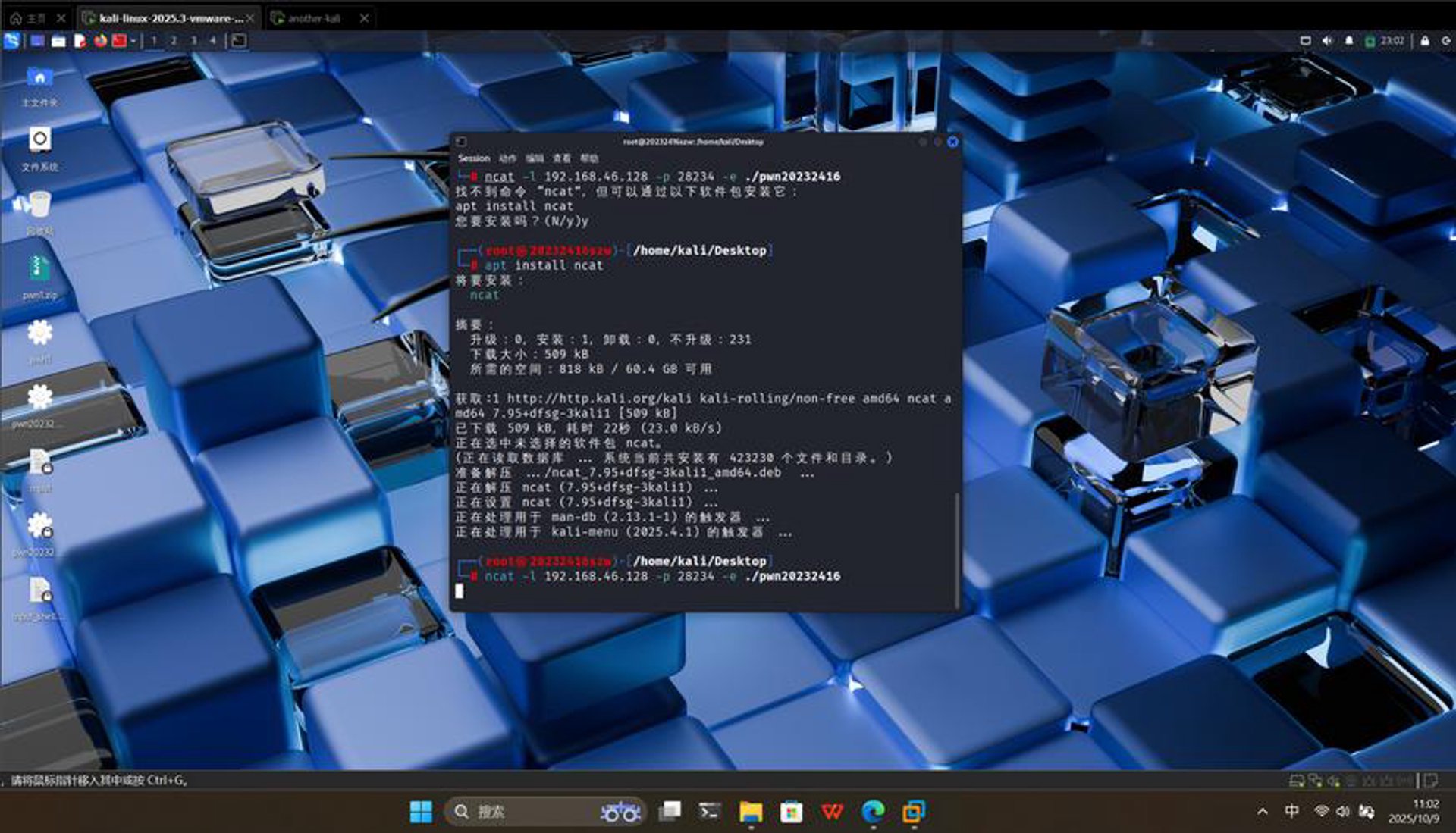The height and width of the screenshot is (833, 1456).
Task: Click the logout icon in Kali panel
Action: pyautogui.click(x=1445, y=41)
